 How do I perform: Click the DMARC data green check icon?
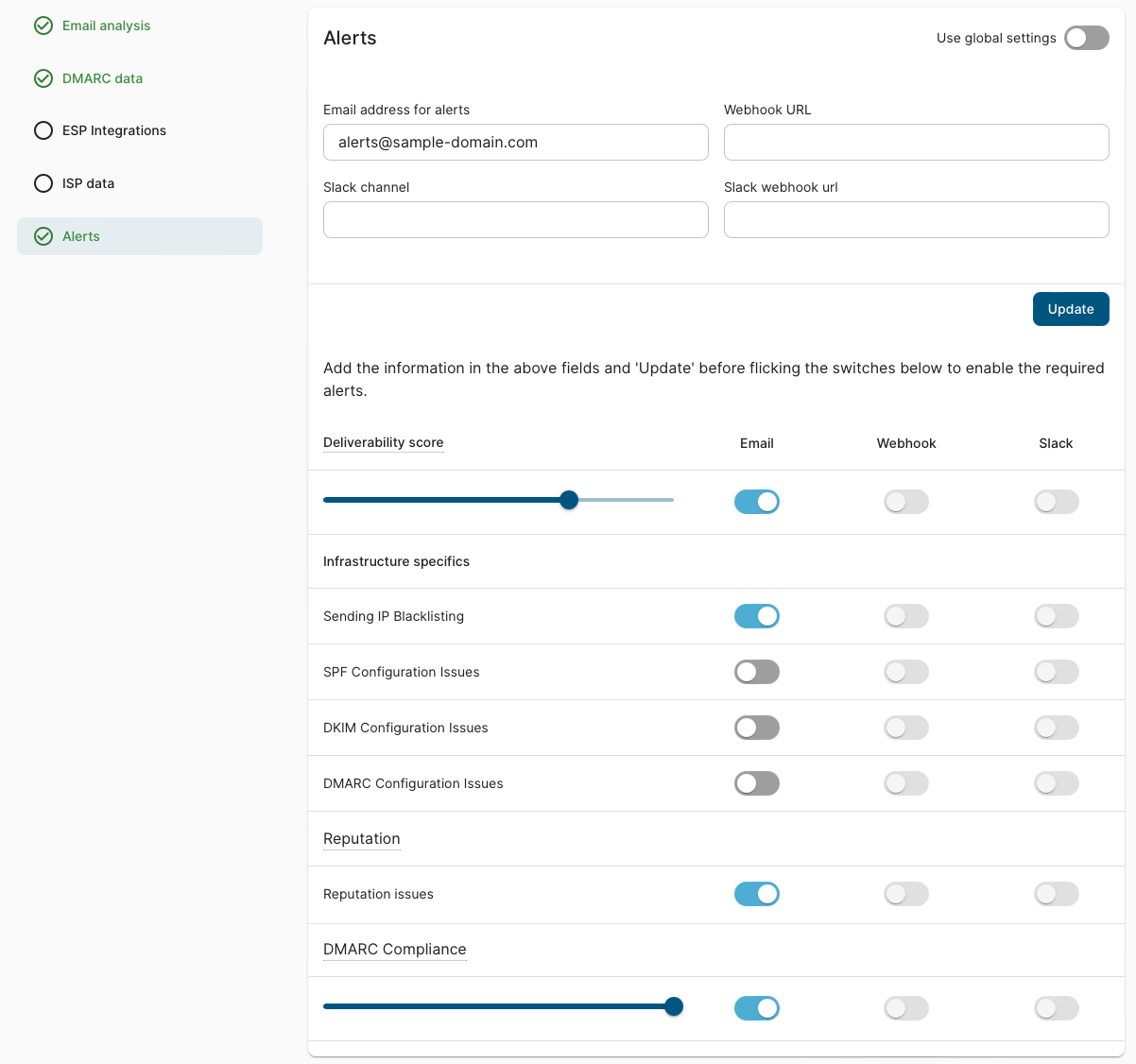click(43, 78)
